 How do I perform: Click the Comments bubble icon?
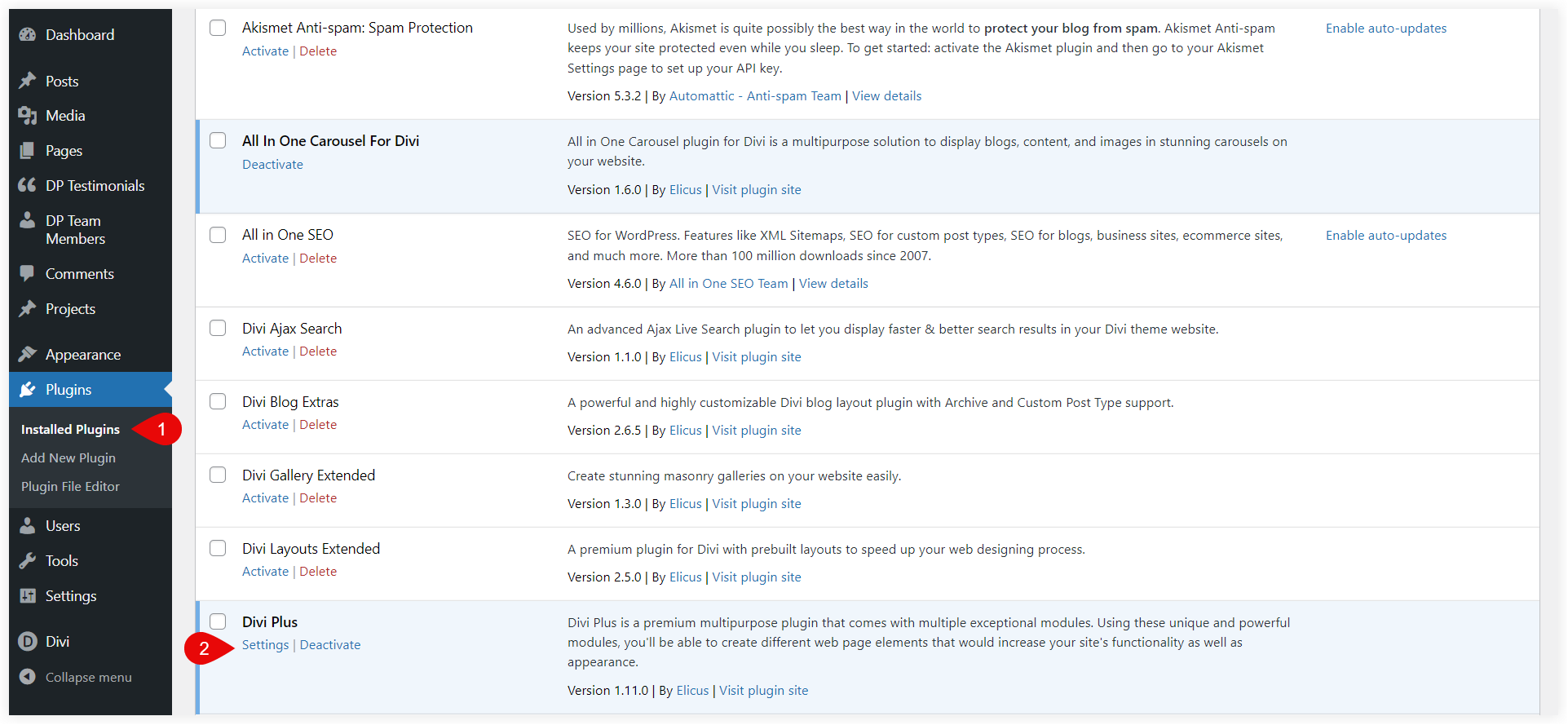tap(28, 273)
